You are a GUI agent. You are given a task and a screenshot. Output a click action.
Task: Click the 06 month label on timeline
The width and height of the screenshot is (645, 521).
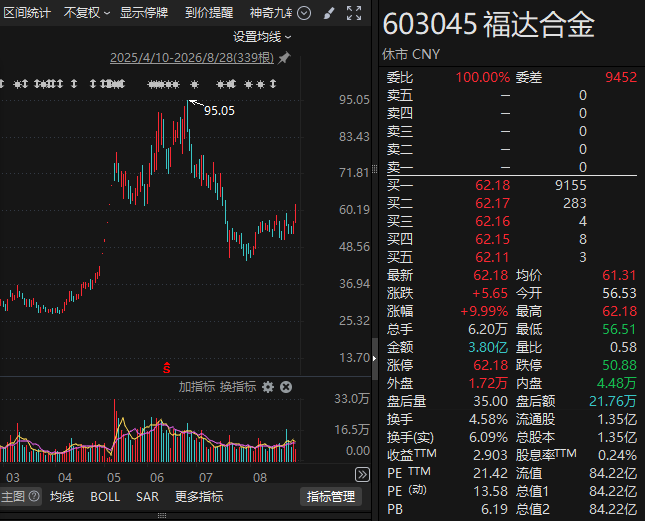pyautogui.click(x=157, y=478)
